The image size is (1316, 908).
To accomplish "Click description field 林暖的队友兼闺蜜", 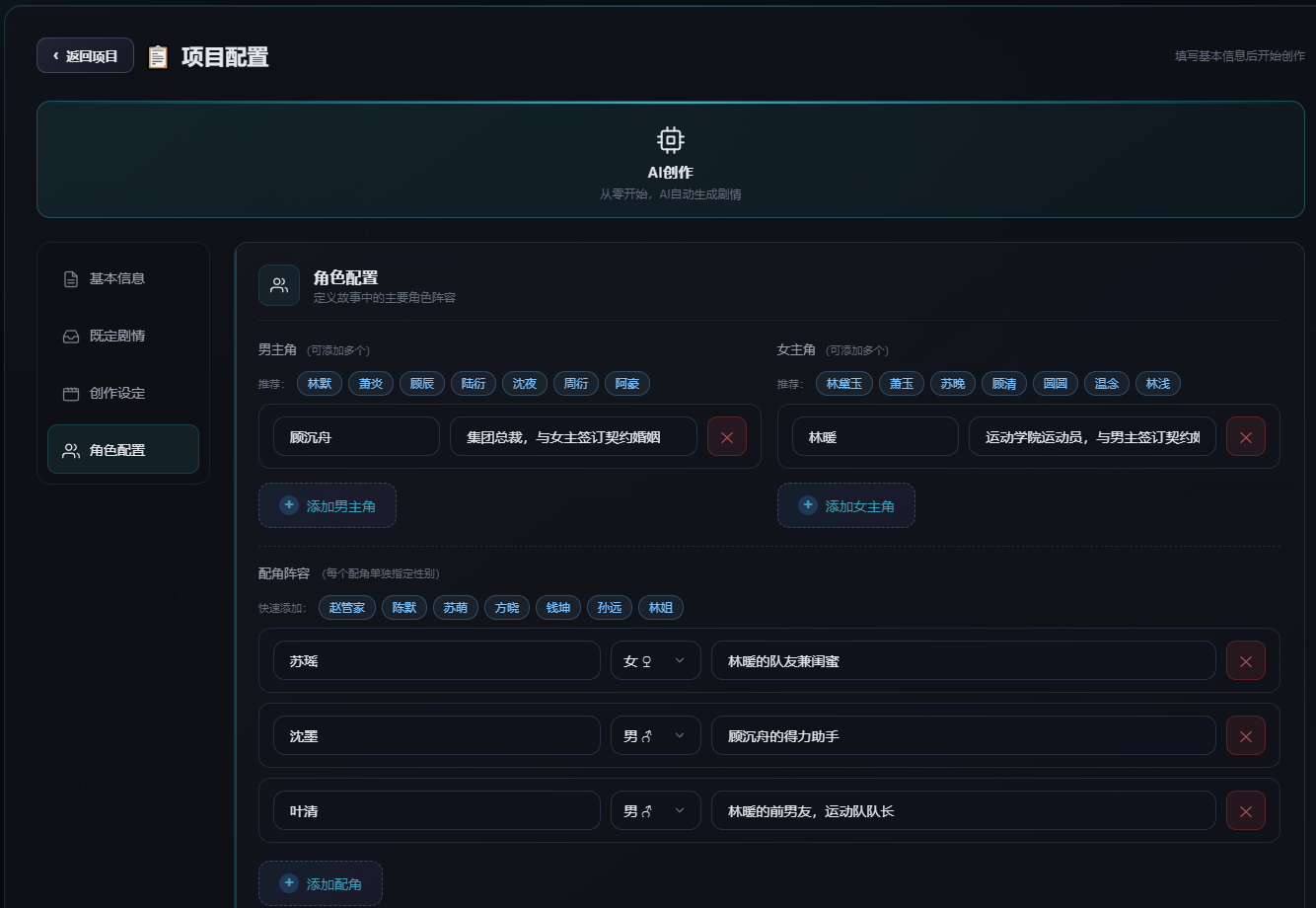I will click(964, 660).
